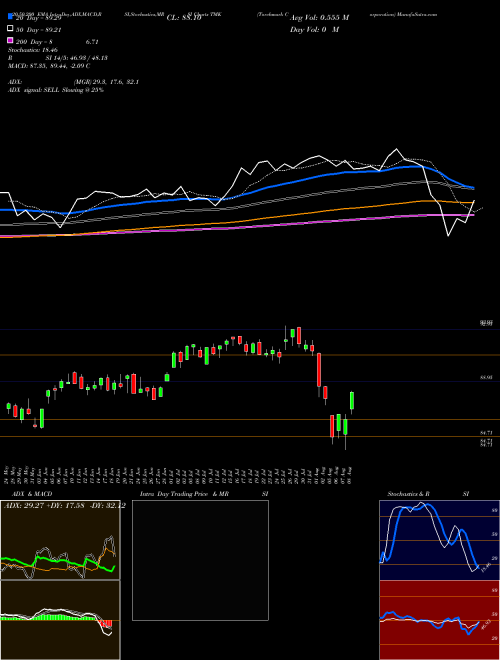
Task: Click the large red drop candlestick after the peak
Action: point(319,370)
